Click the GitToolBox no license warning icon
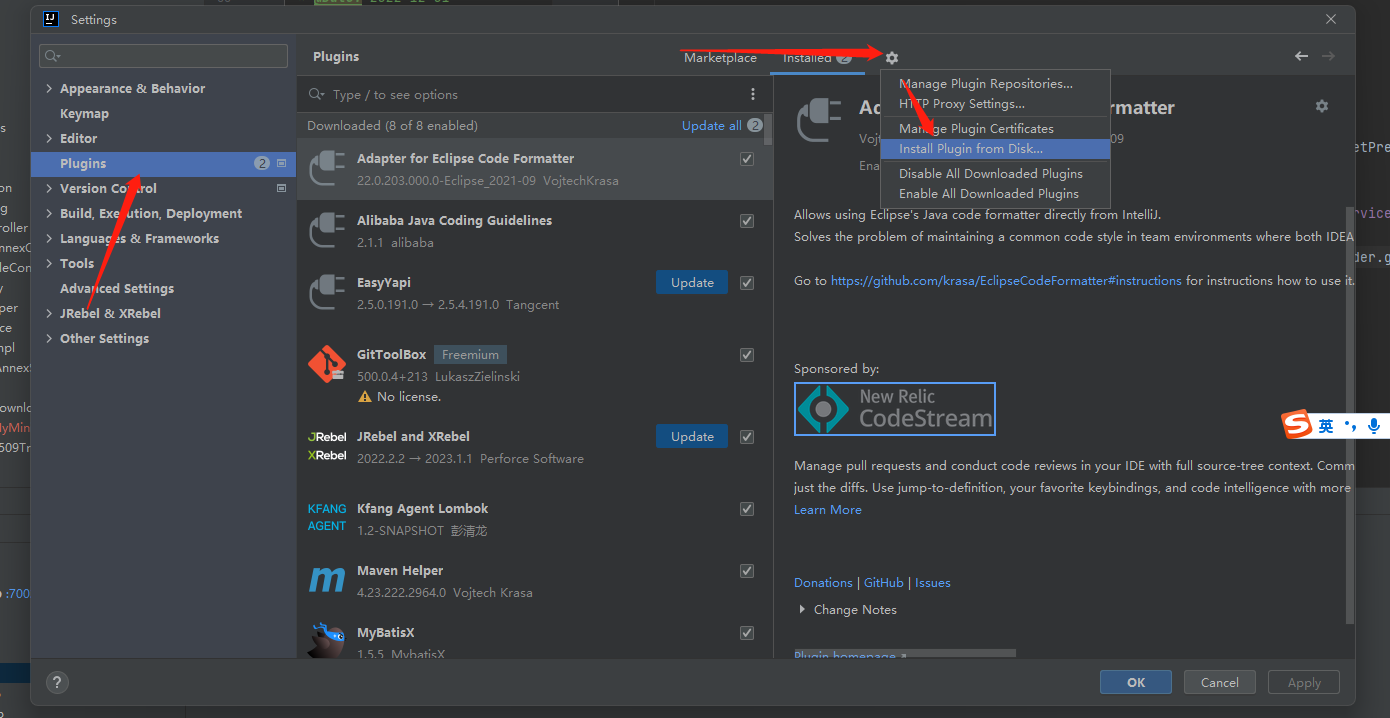This screenshot has height=718, width=1390. (365, 397)
